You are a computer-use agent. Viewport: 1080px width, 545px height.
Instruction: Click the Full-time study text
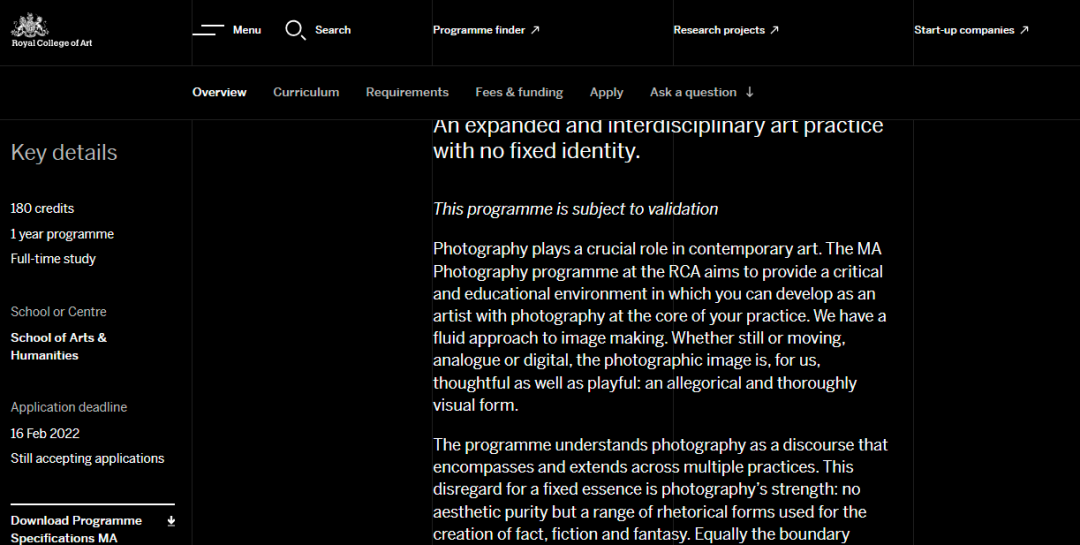pos(53,259)
